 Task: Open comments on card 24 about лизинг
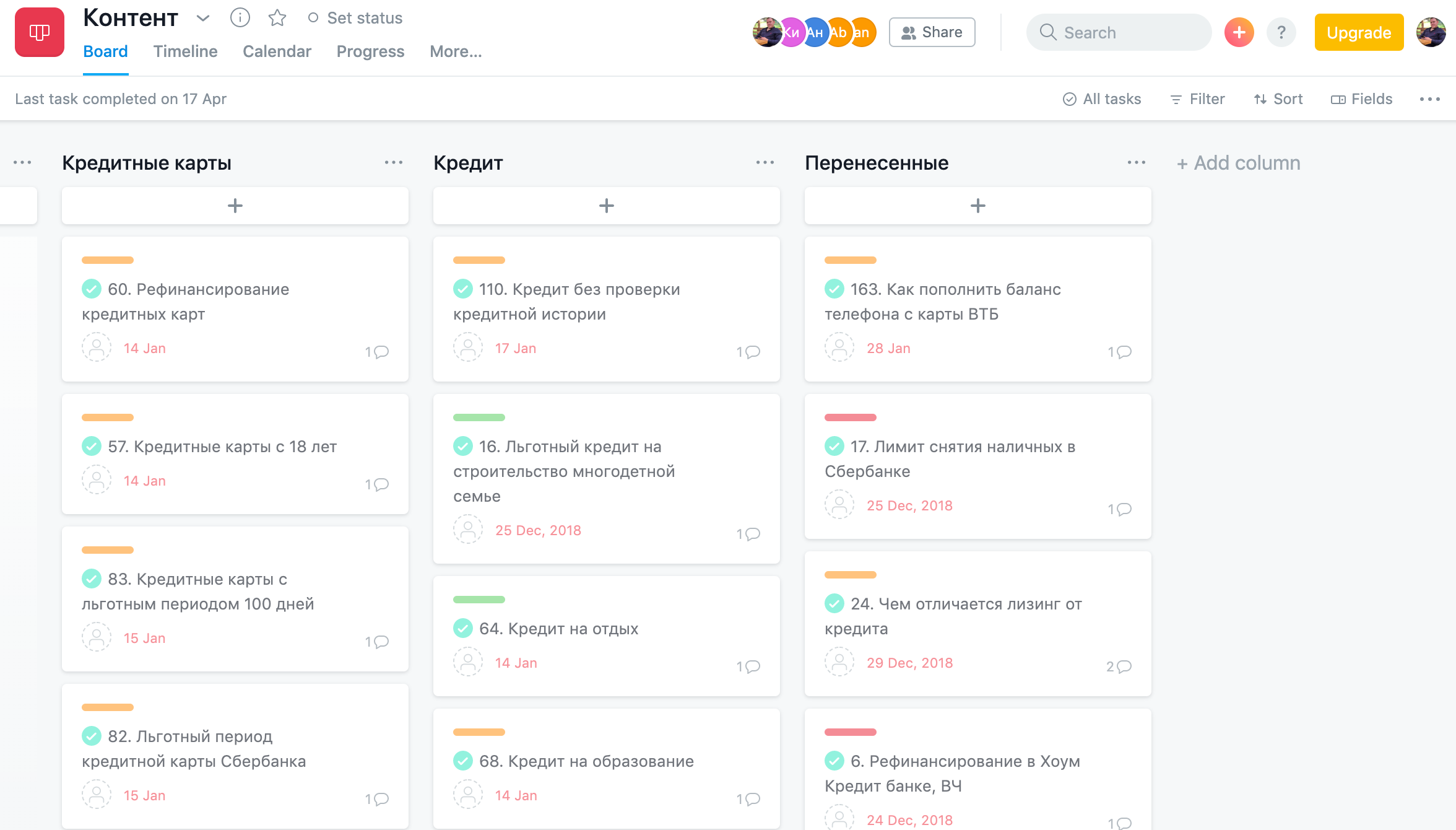click(1119, 666)
